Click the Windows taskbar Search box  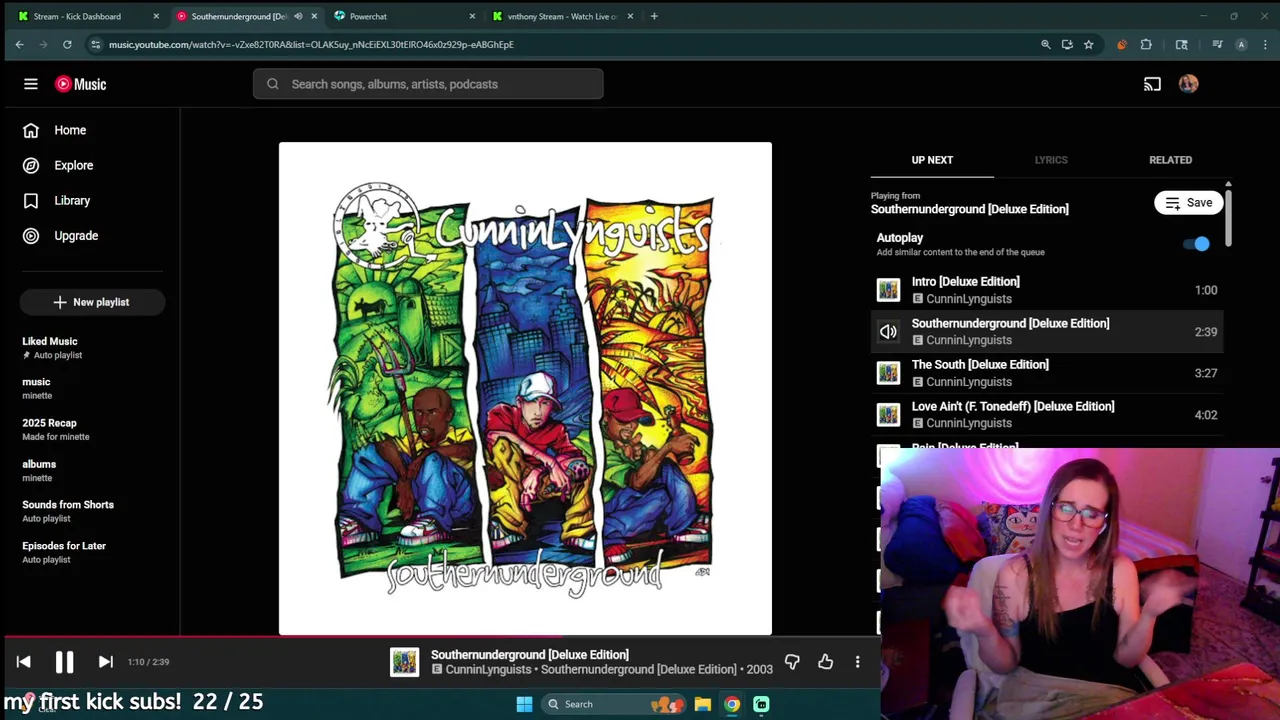pos(612,704)
